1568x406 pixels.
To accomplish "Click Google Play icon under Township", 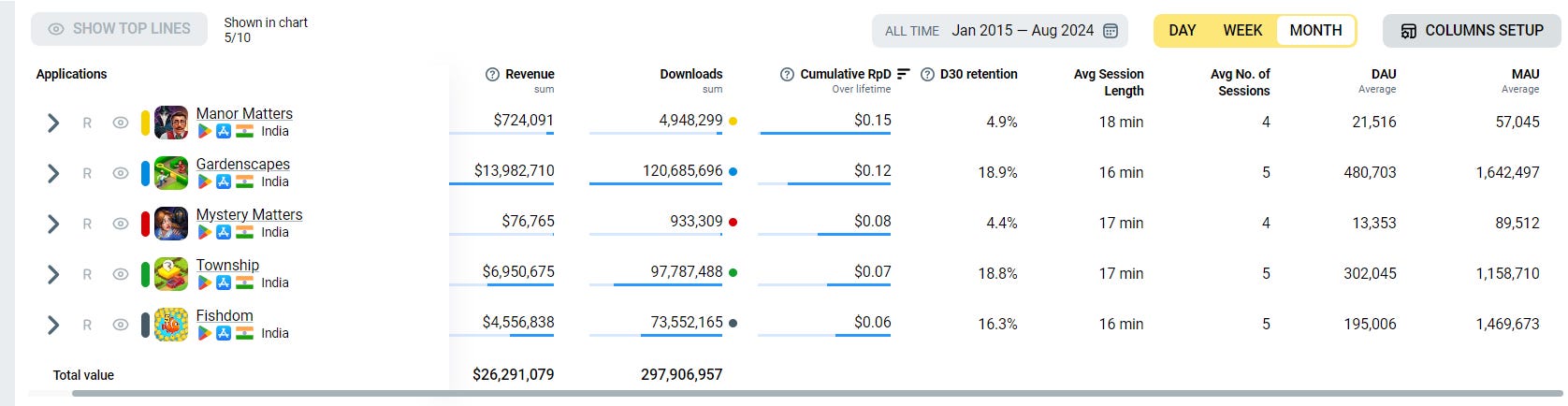I will [x=204, y=283].
